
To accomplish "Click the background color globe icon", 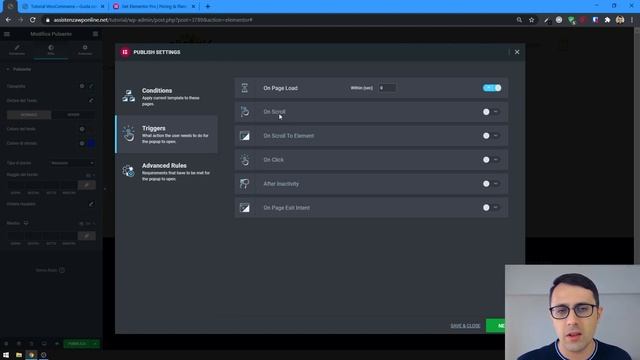I will pyautogui.click(x=82, y=143).
